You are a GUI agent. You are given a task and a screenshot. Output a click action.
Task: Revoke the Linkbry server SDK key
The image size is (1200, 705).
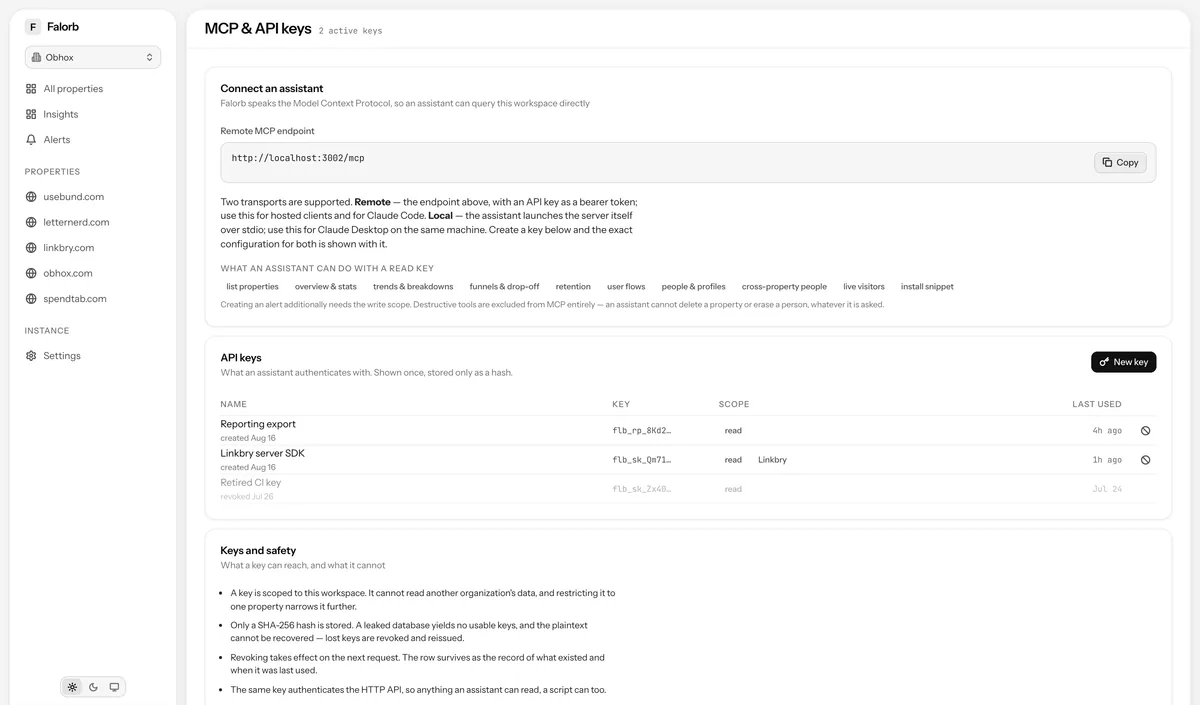1146,460
